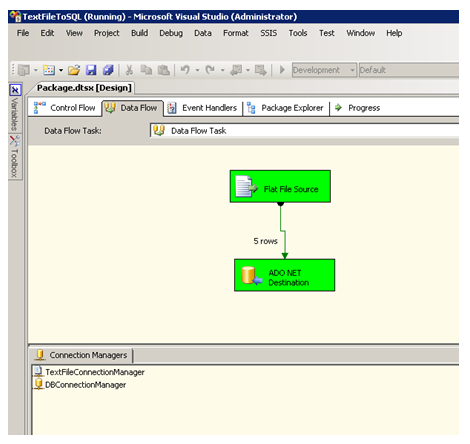
Task: Open the SSIS menu
Action: tap(269, 33)
